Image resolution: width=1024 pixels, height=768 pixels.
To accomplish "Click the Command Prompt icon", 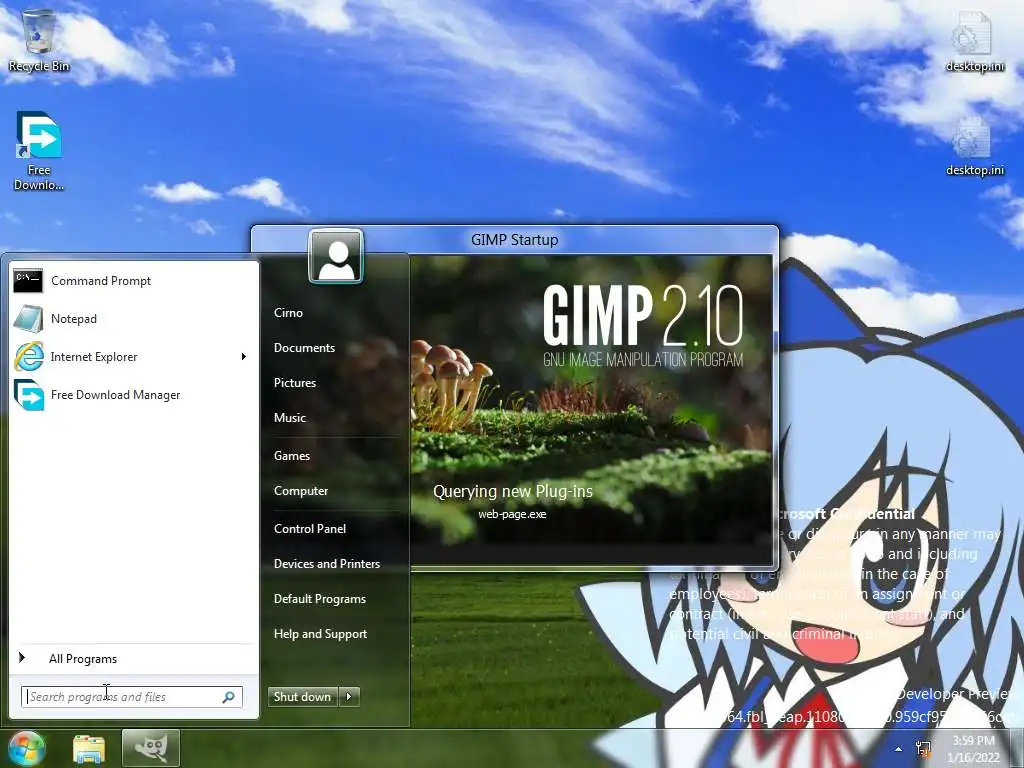I will [28, 281].
